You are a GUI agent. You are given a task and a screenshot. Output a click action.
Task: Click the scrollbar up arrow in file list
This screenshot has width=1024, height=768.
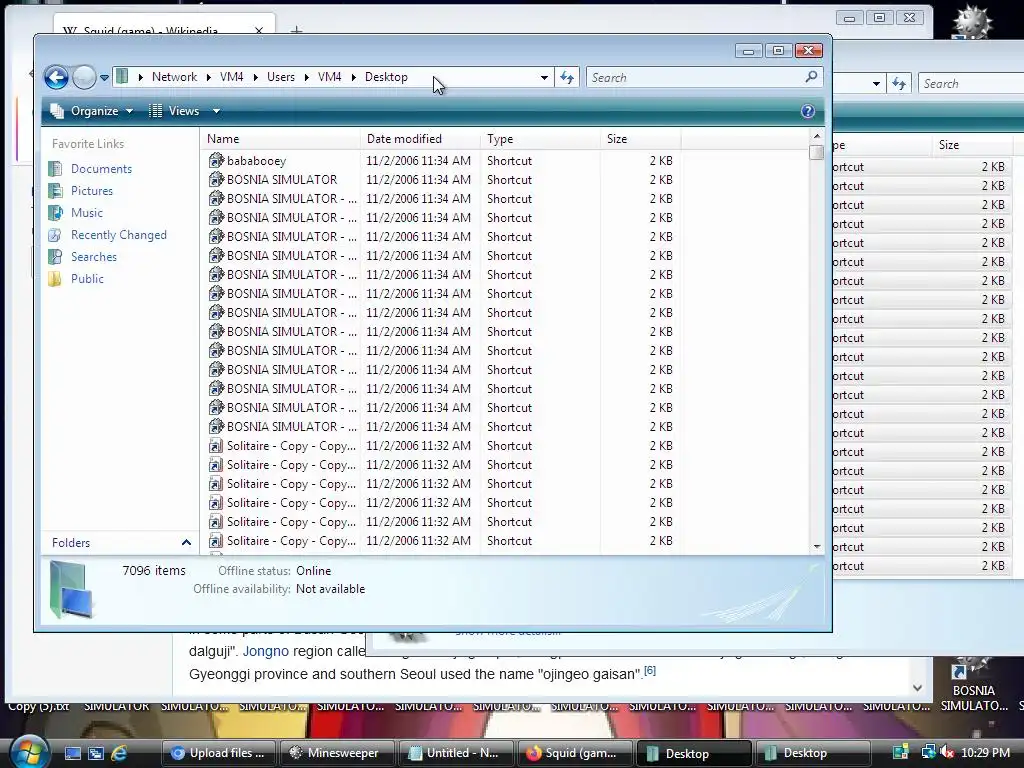pyautogui.click(x=816, y=136)
